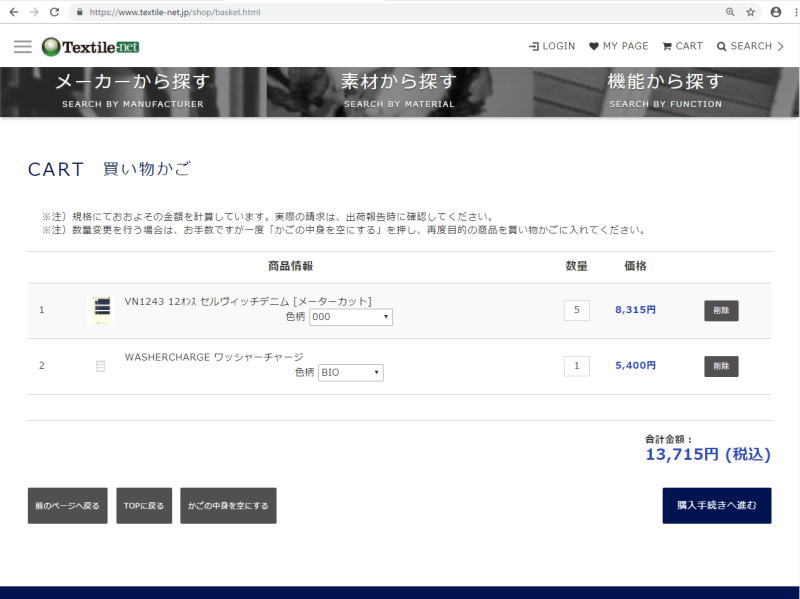Image resolution: width=800 pixels, height=599 pixels.
Task: Click the WASHERCHARGE placeholder image icon
Action: [101, 366]
